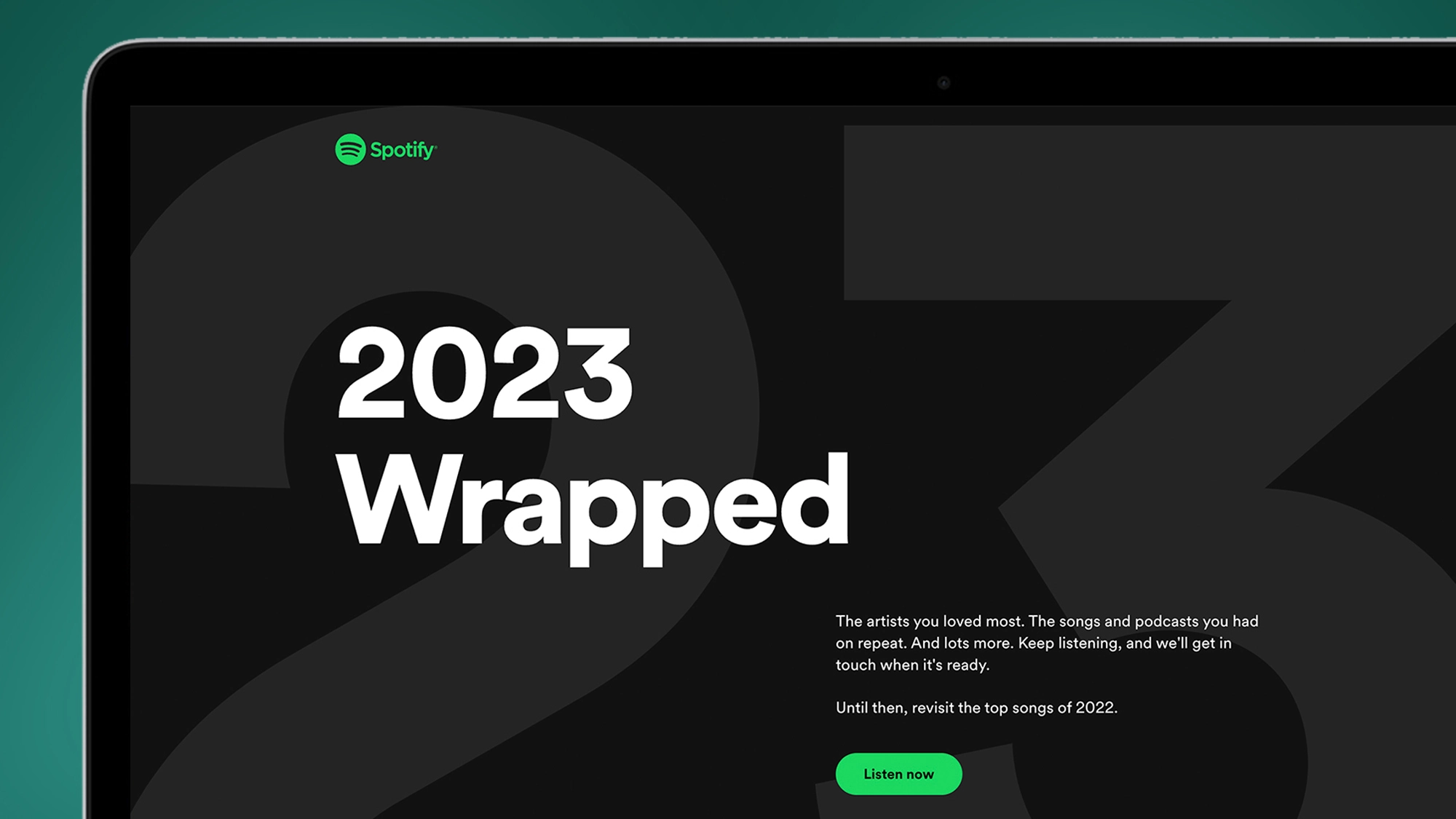Click the digit 3 in 2023 headline
This screenshot has width=1456, height=819.
point(598,373)
